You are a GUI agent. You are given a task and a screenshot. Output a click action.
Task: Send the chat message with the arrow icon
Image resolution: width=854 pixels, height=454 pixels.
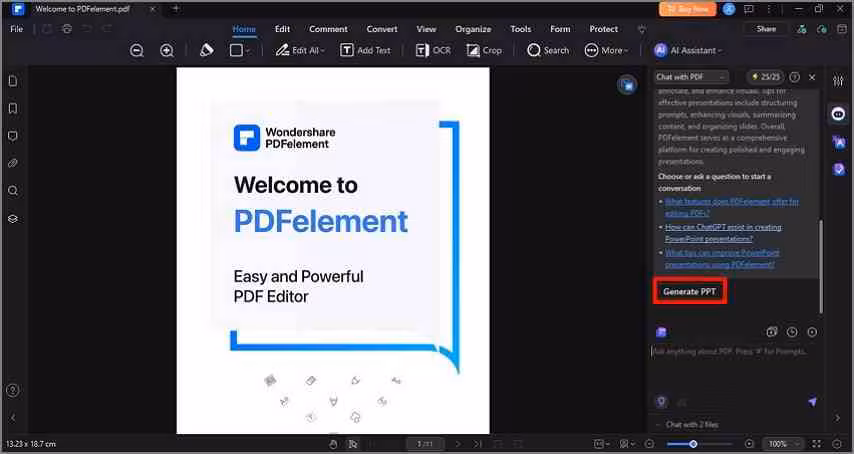(812, 402)
